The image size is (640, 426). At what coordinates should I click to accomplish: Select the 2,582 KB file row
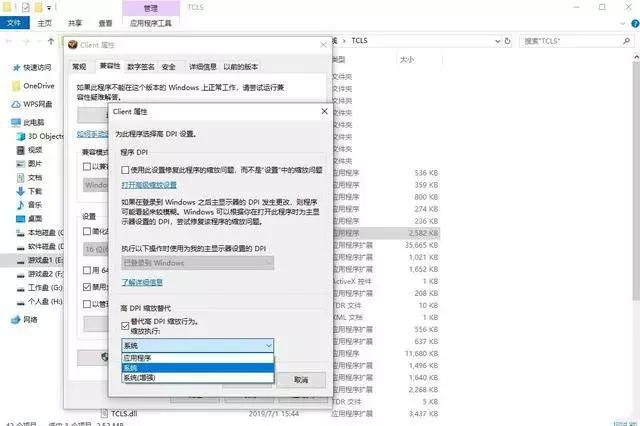tap(386, 233)
